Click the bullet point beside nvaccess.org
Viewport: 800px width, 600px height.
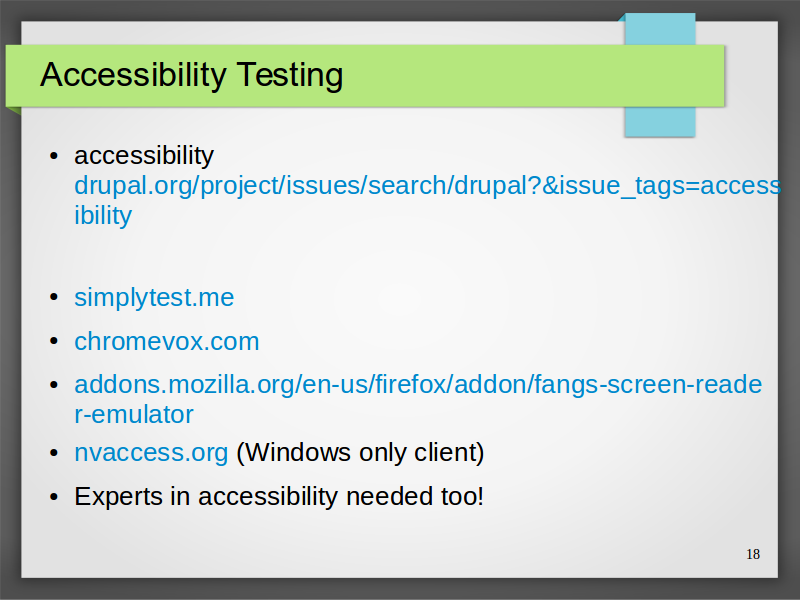54,453
